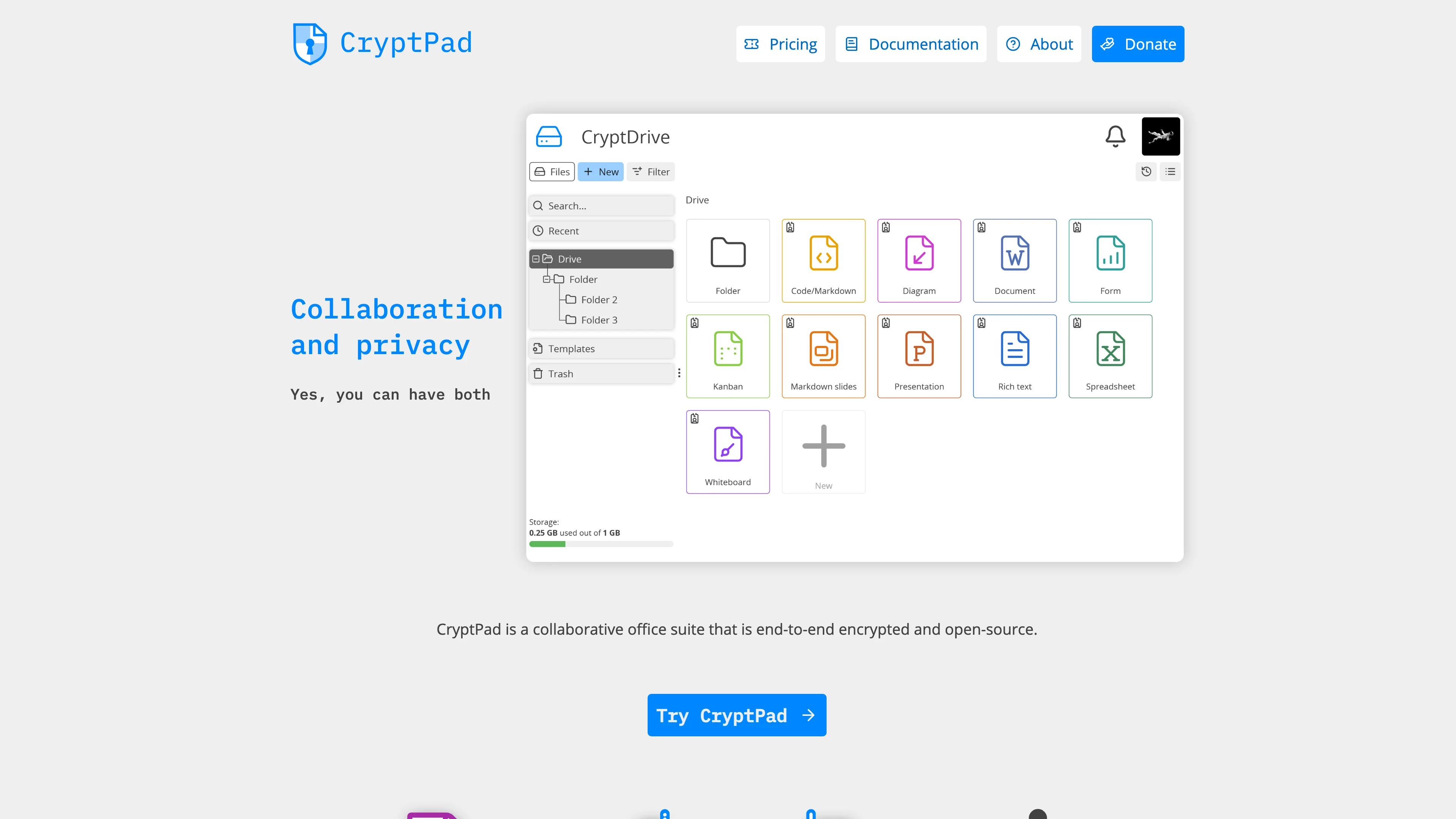Open the Diagram tile
1456x819 pixels.
919,260
